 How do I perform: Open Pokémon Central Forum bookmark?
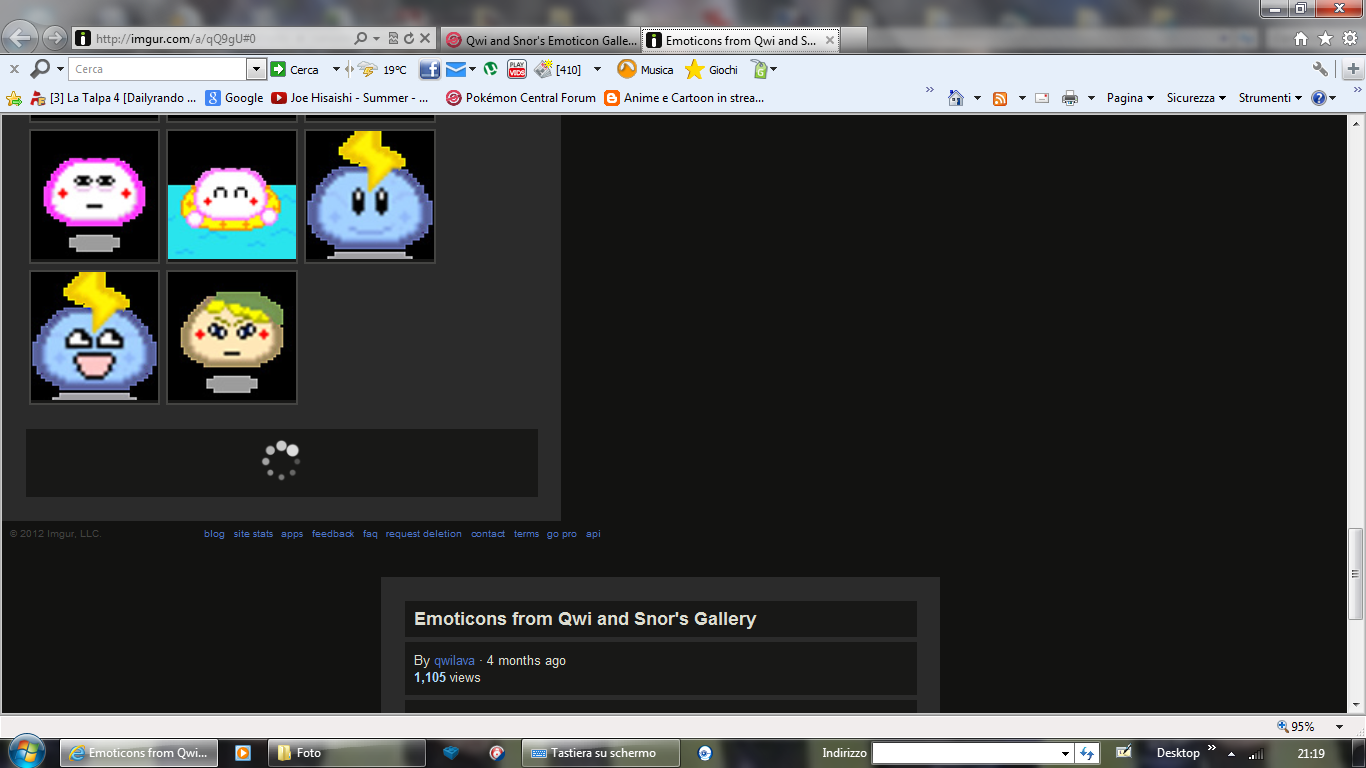[x=520, y=98]
